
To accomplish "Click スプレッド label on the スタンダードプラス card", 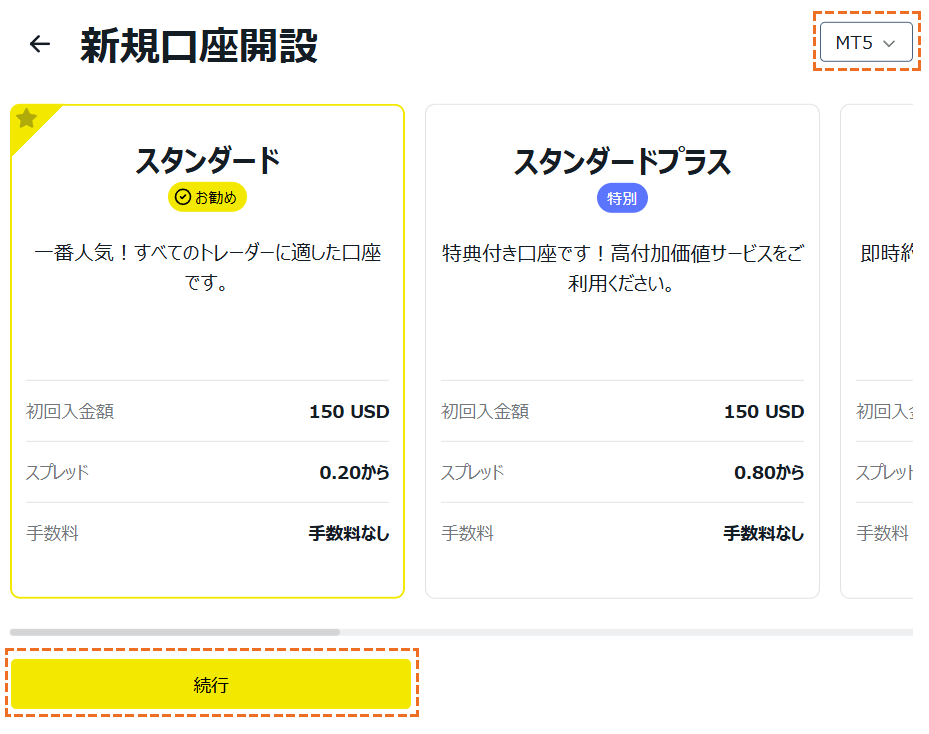I will pyautogui.click(x=472, y=472).
